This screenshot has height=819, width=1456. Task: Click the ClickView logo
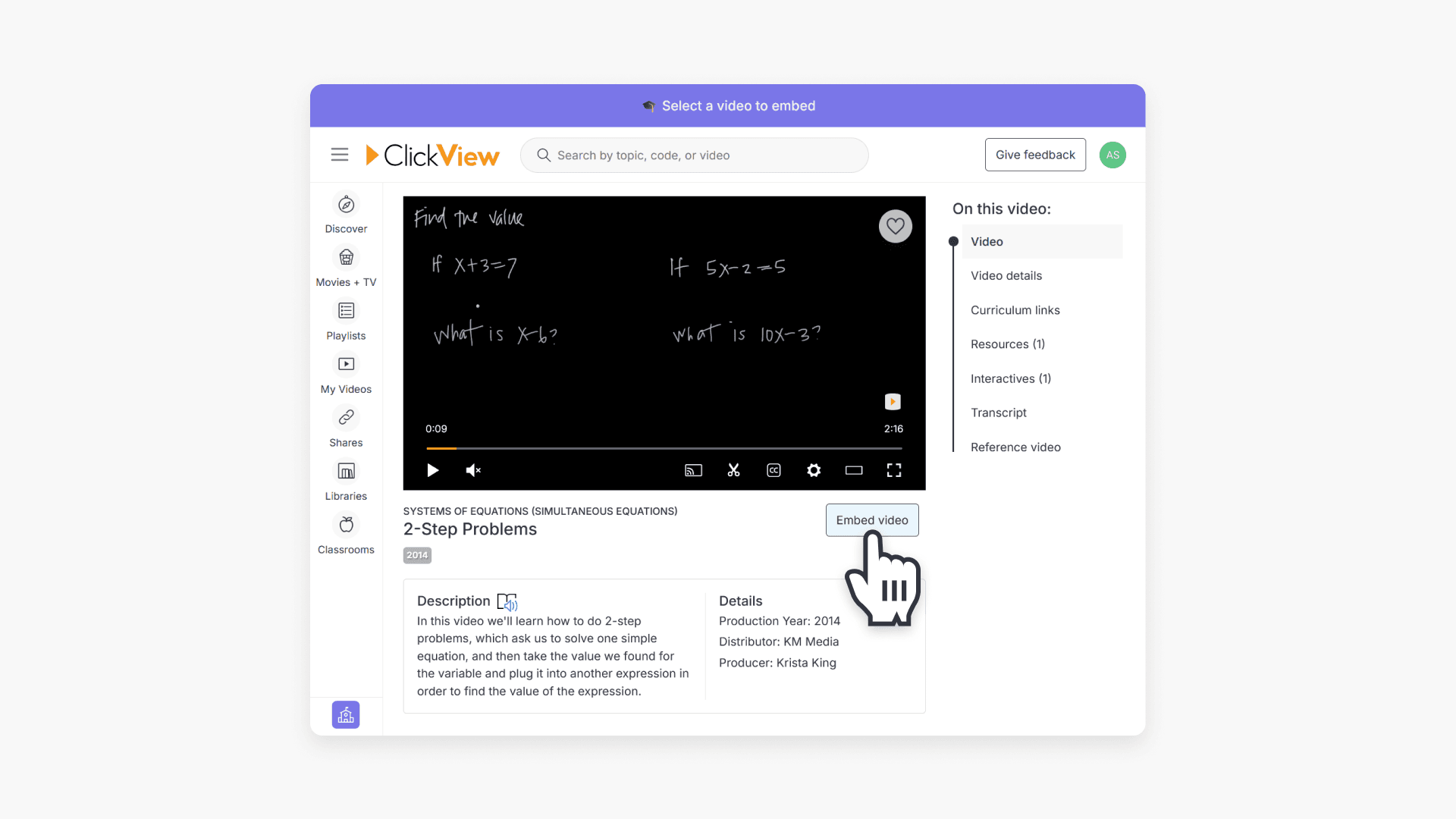432,155
